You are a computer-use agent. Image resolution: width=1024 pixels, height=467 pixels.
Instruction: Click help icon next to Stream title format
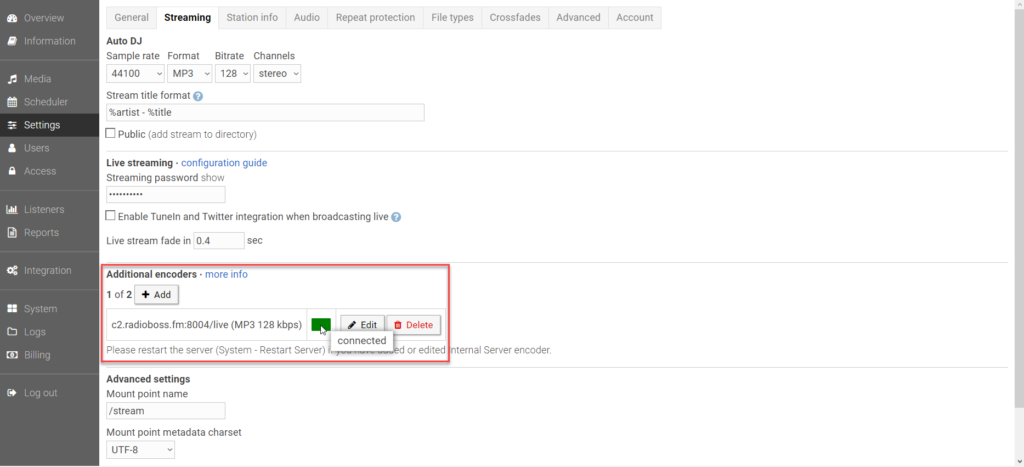198,96
